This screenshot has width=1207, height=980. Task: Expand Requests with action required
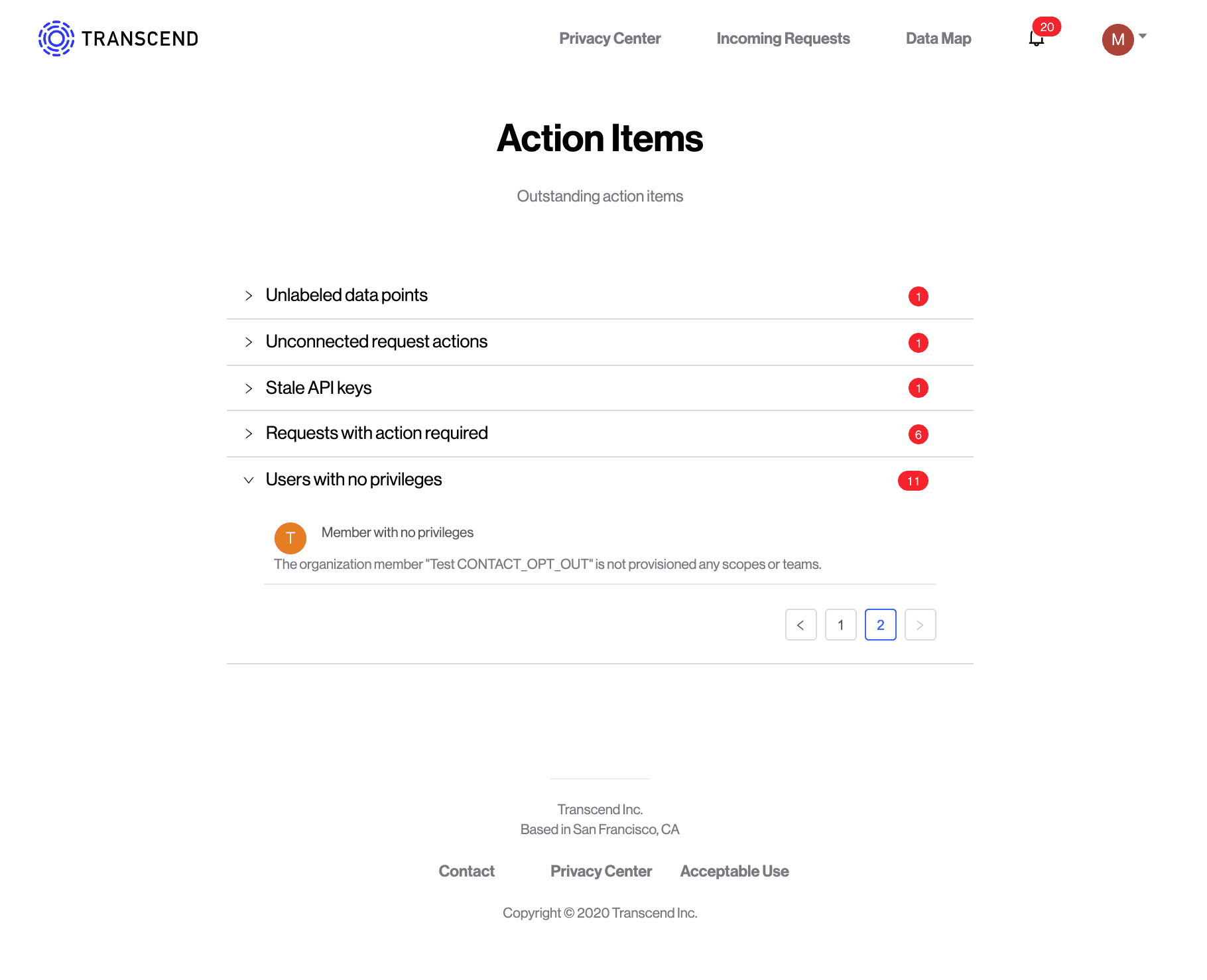249,434
